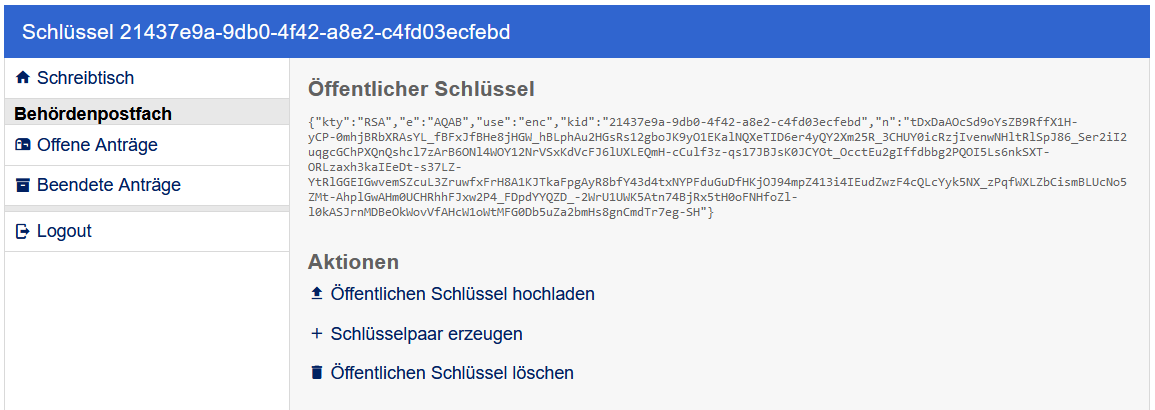1155x410 pixels.
Task: Click the plus icon for Schlüsselpaar erzeugen
Action: click(317, 334)
